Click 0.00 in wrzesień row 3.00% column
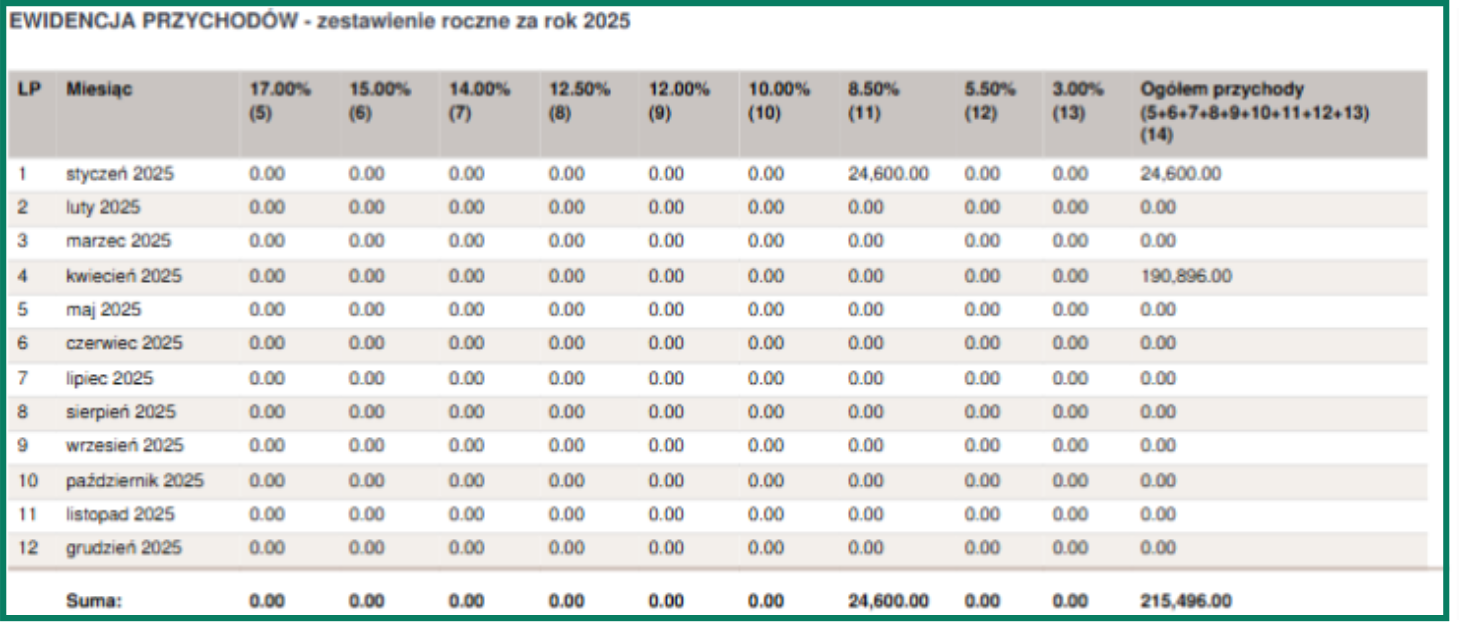Screen dimensions: 1459x622 [x=1070, y=446]
